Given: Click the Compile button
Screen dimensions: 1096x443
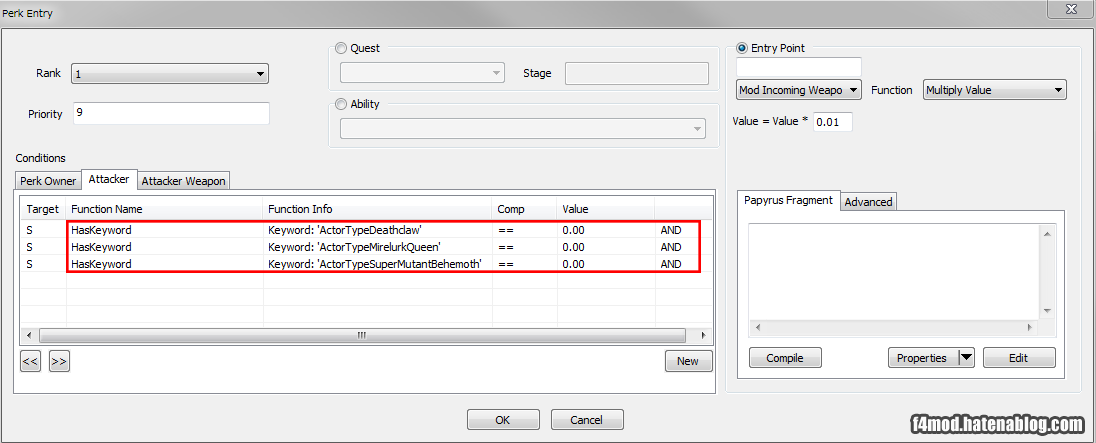Looking at the screenshot, I should 785,358.
